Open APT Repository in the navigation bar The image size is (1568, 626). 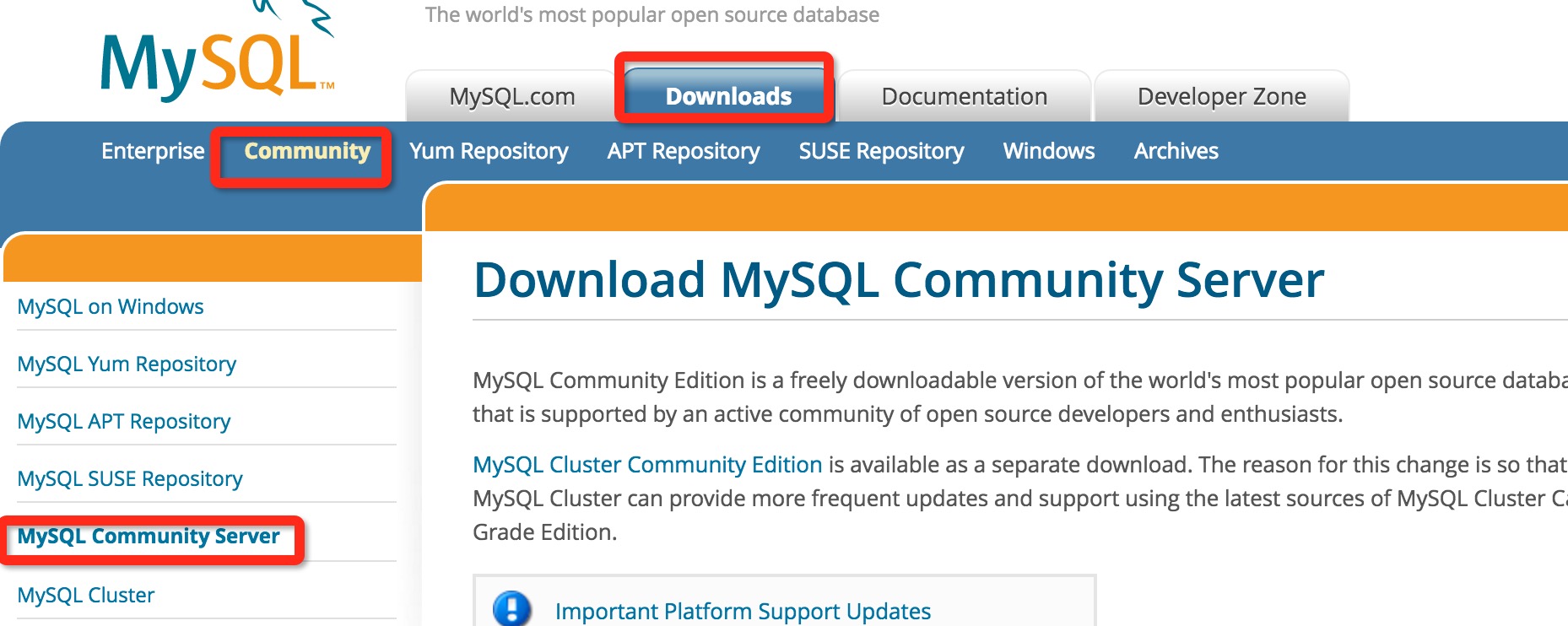pyautogui.click(x=684, y=151)
